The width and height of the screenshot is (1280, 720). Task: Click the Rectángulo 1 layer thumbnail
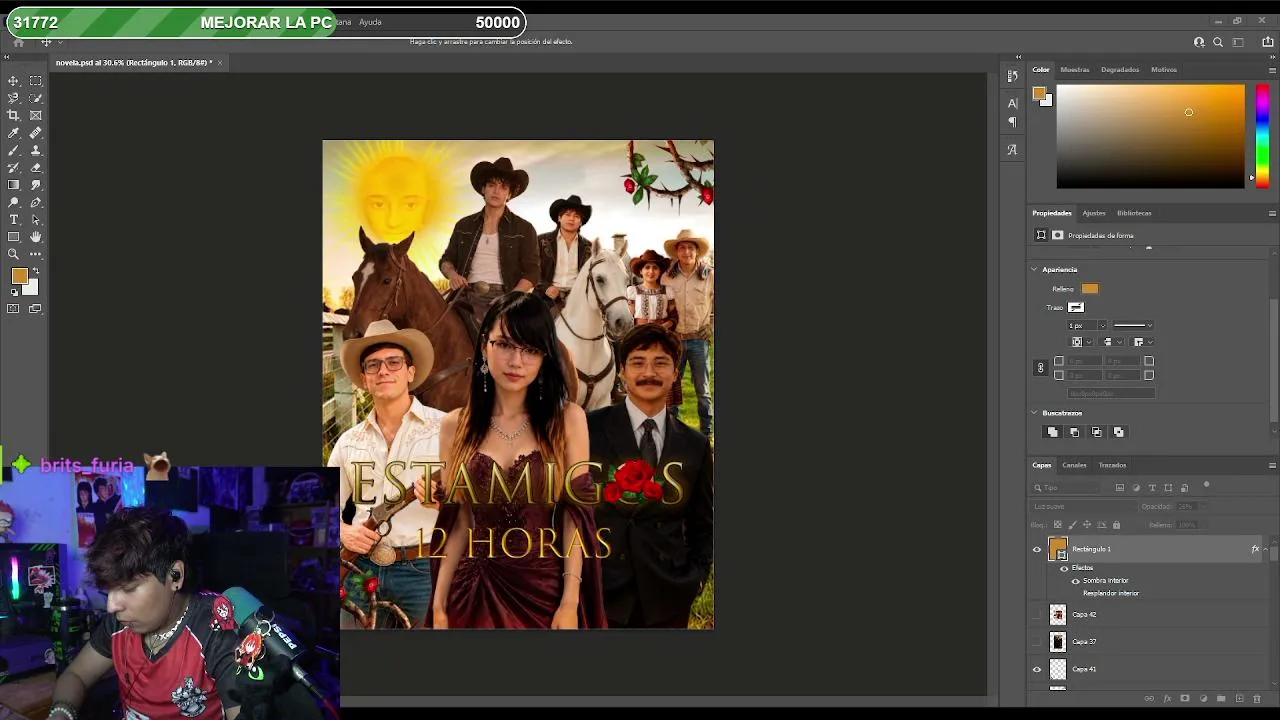pos(1058,549)
